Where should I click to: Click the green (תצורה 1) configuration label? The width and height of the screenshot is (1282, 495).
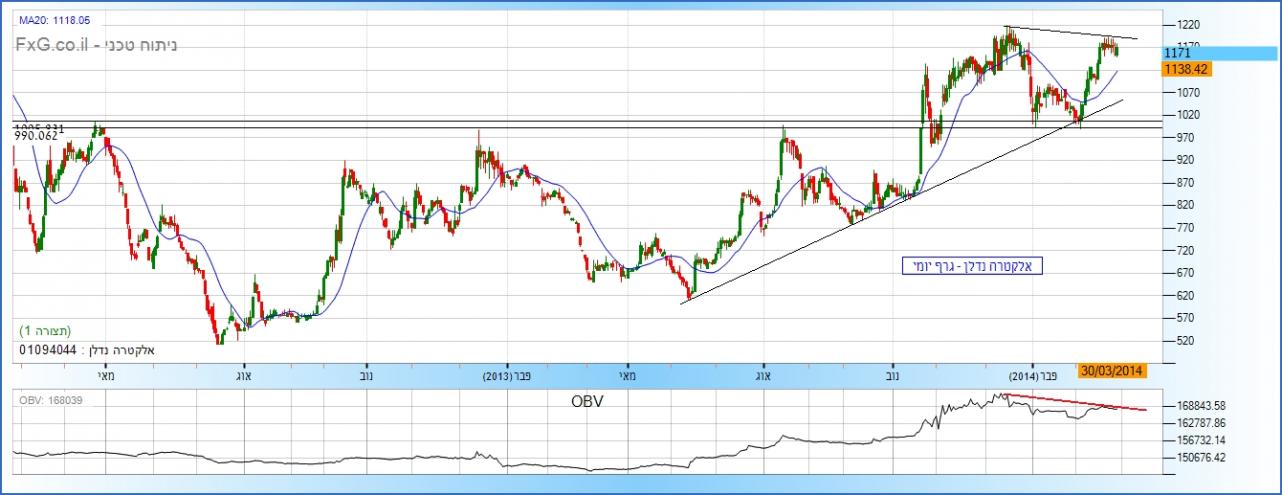click(45, 330)
